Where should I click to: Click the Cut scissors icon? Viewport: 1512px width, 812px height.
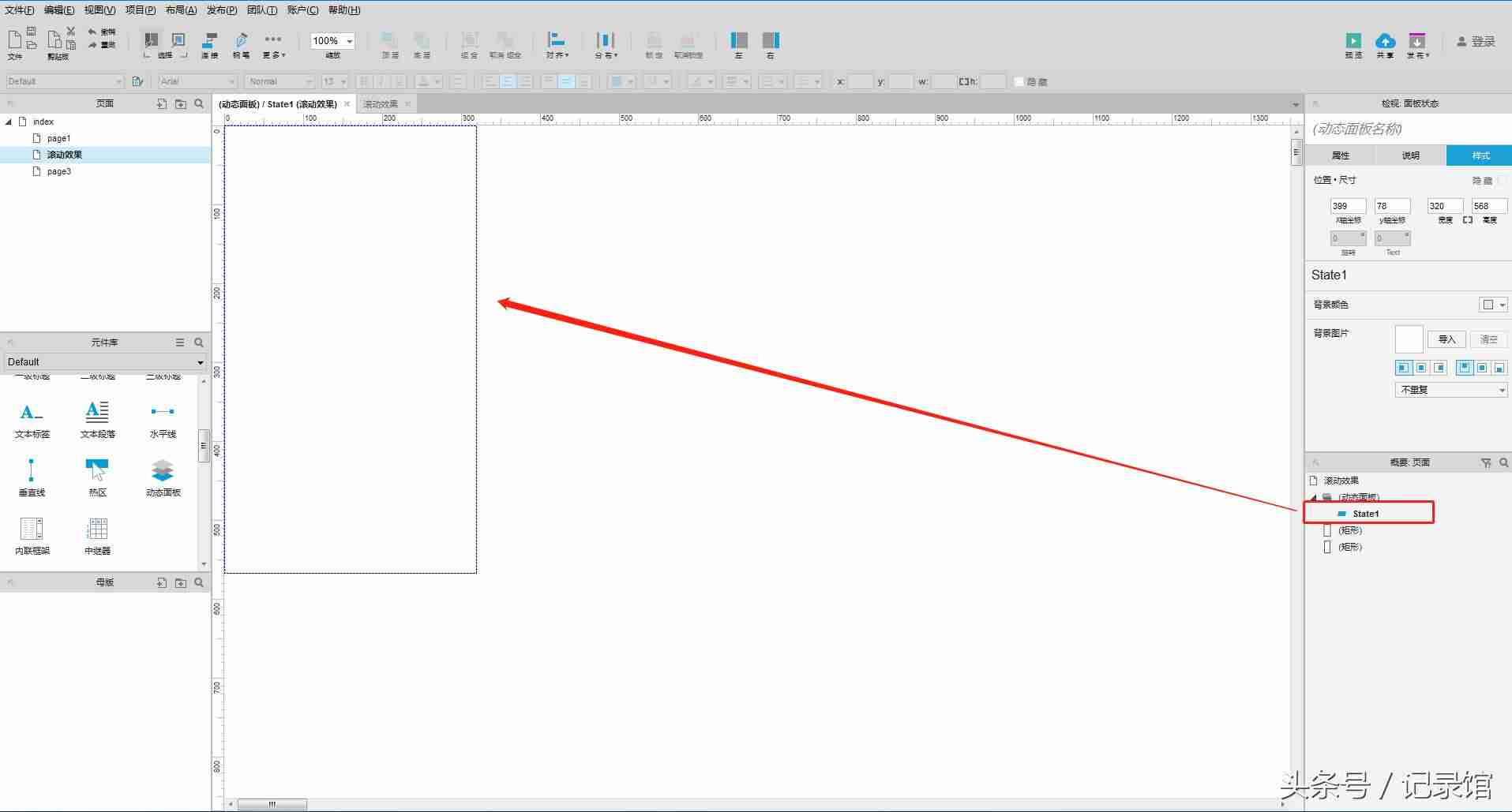click(71, 32)
